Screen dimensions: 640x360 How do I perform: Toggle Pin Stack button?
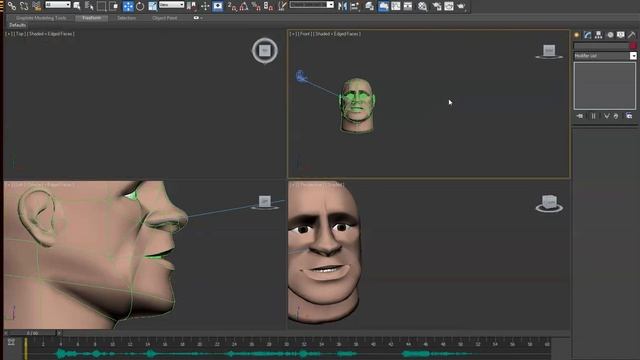pos(580,116)
